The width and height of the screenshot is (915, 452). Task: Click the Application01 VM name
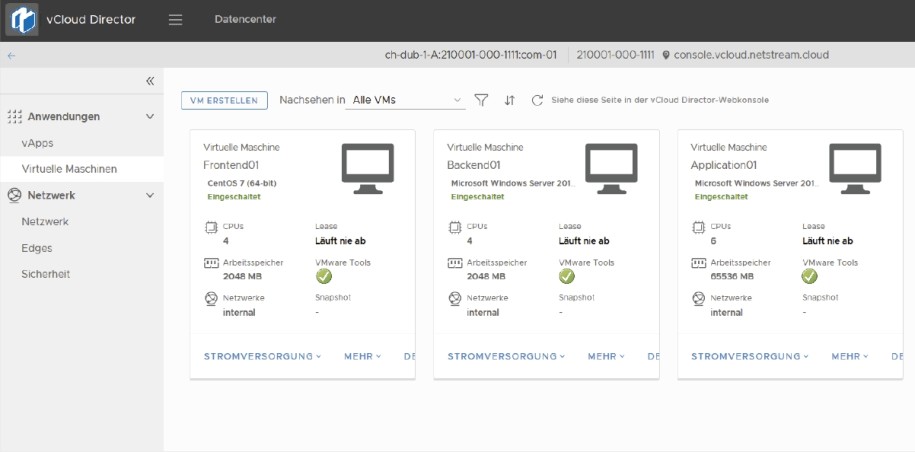coord(723,165)
